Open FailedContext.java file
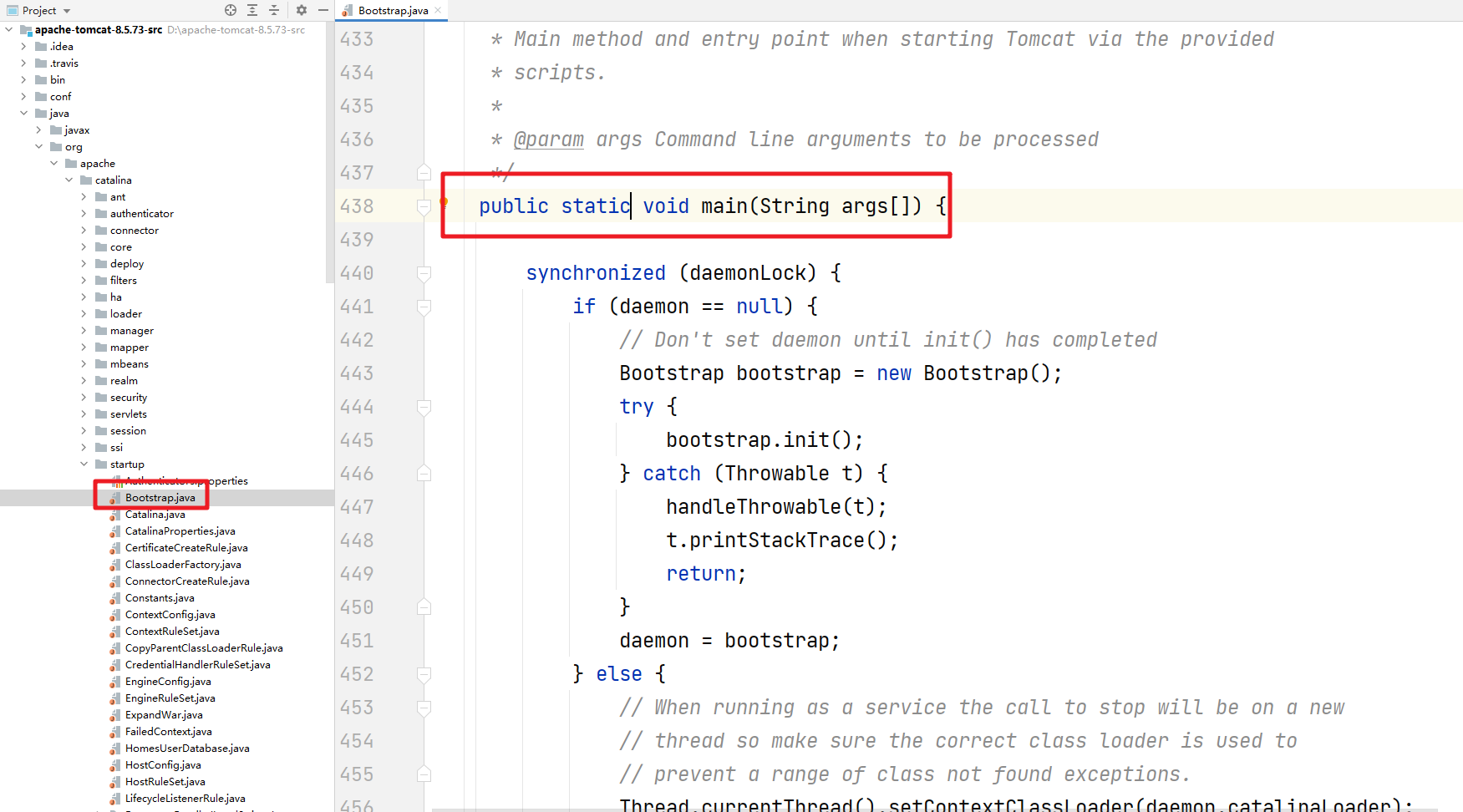Image resolution: width=1463 pixels, height=812 pixels. click(x=169, y=731)
